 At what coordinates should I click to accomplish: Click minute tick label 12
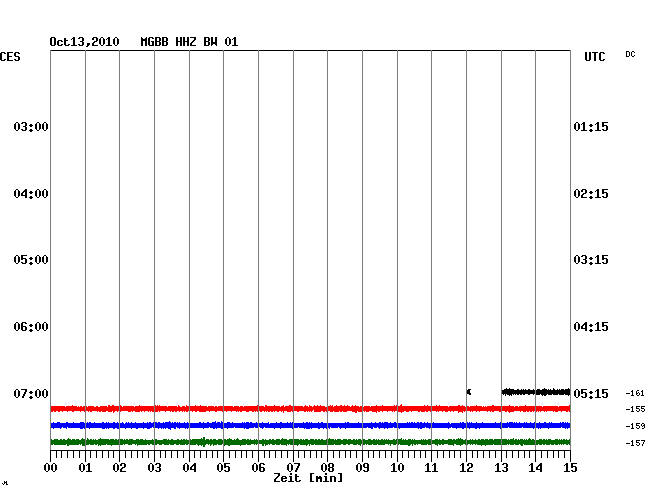(466, 468)
